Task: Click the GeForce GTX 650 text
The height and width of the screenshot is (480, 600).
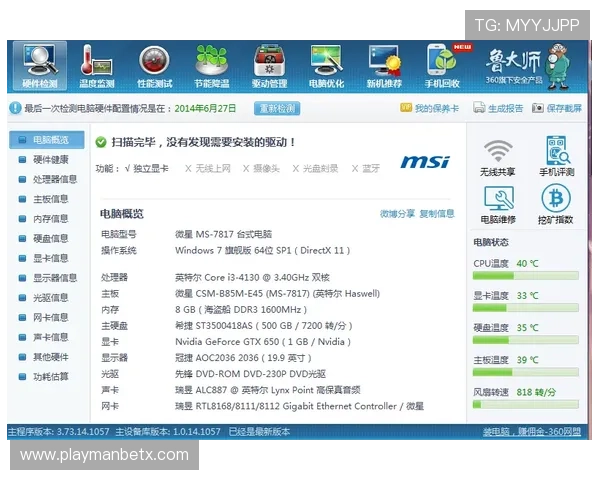Action: tap(263, 341)
